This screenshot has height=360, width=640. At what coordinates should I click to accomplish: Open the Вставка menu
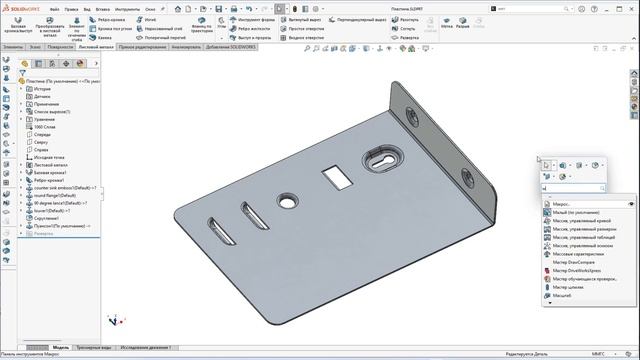pyautogui.click(x=102, y=9)
